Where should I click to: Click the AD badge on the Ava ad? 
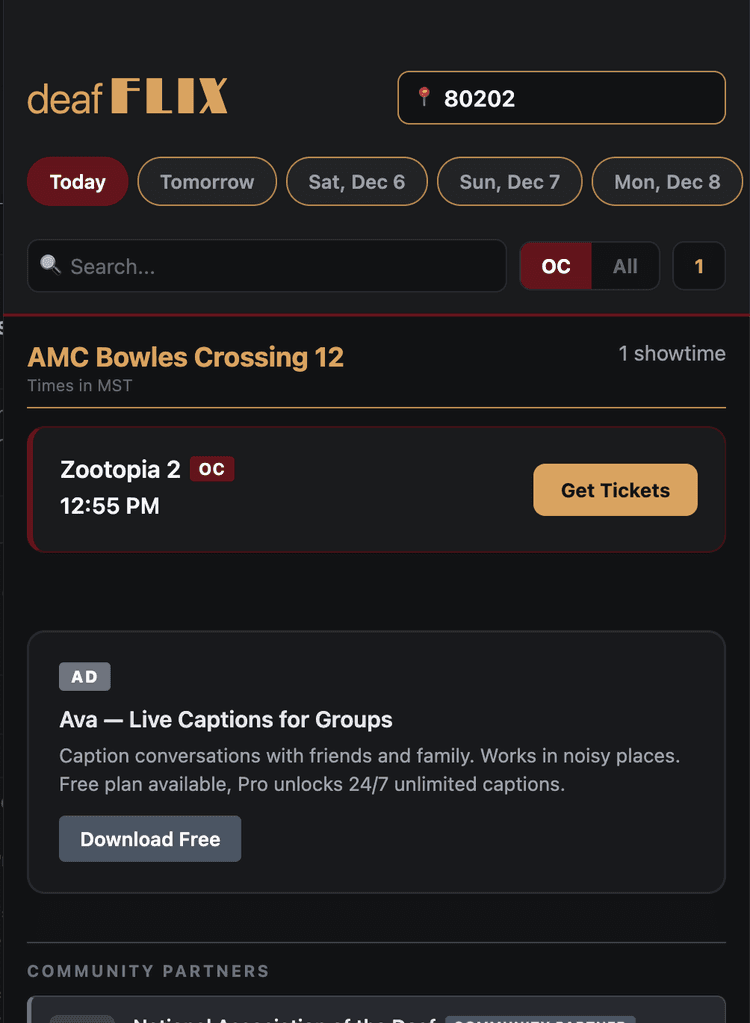(85, 676)
